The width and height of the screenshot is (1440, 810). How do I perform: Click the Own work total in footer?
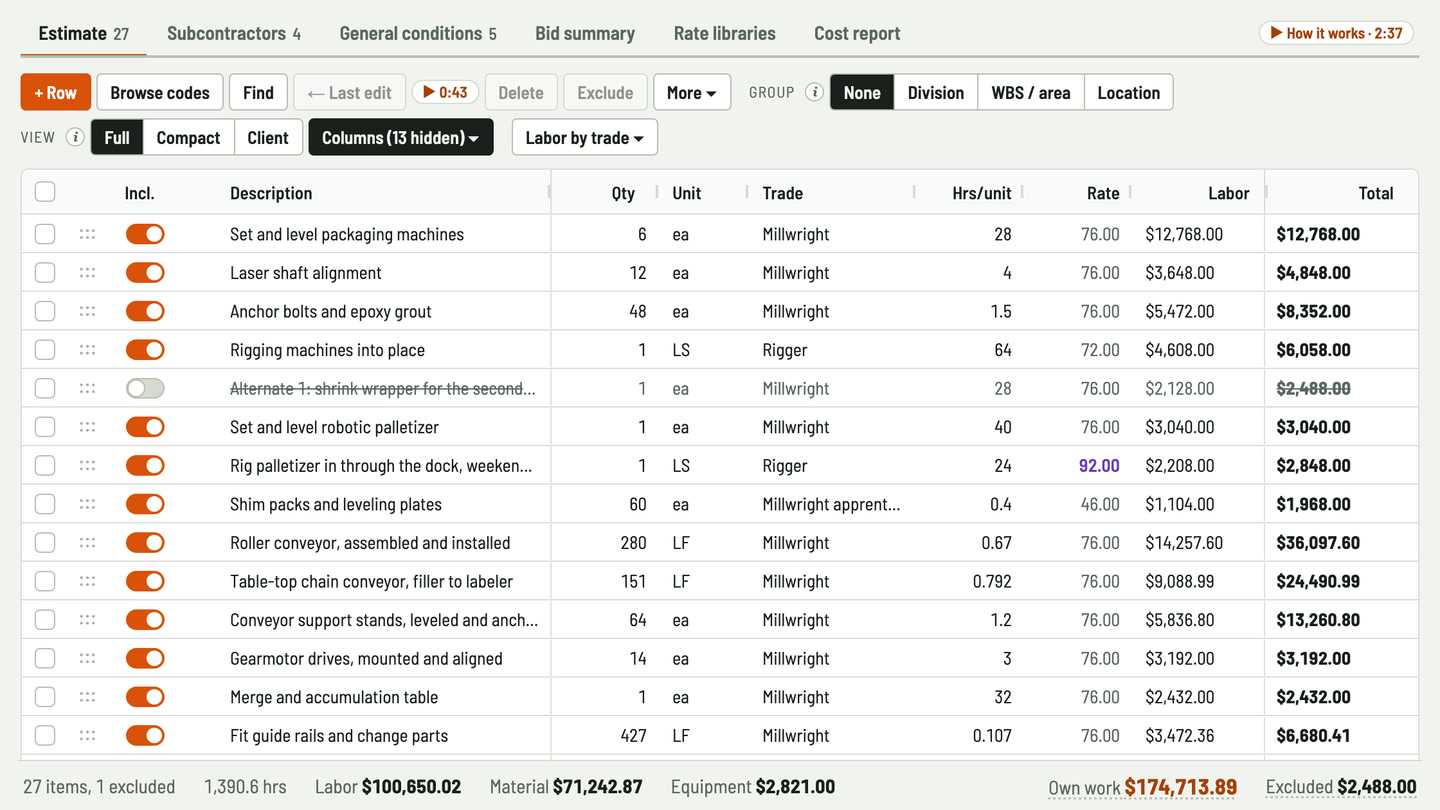pos(1142,787)
